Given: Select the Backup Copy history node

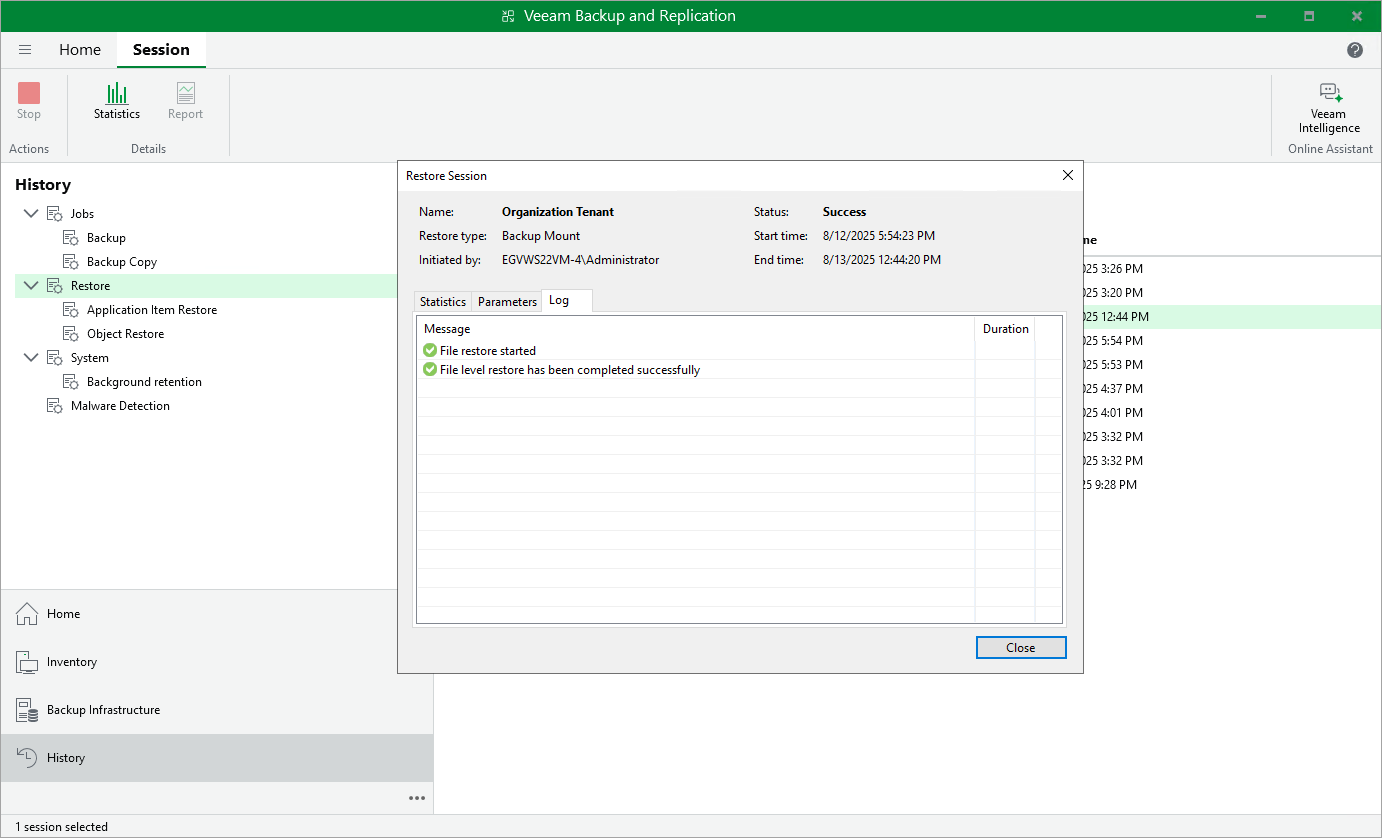Looking at the screenshot, I should (120, 261).
